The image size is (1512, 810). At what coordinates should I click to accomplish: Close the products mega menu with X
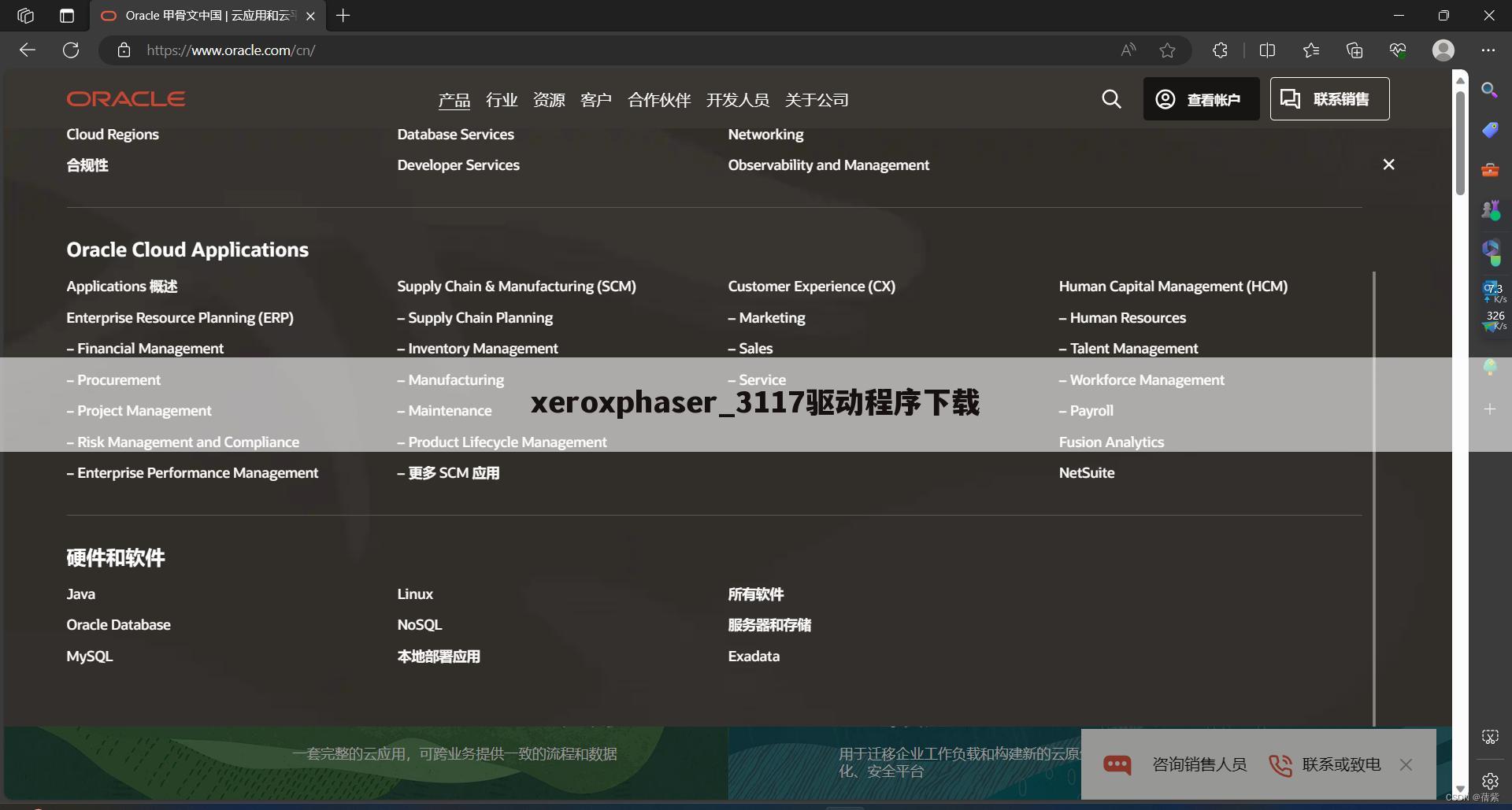click(1388, 165)
